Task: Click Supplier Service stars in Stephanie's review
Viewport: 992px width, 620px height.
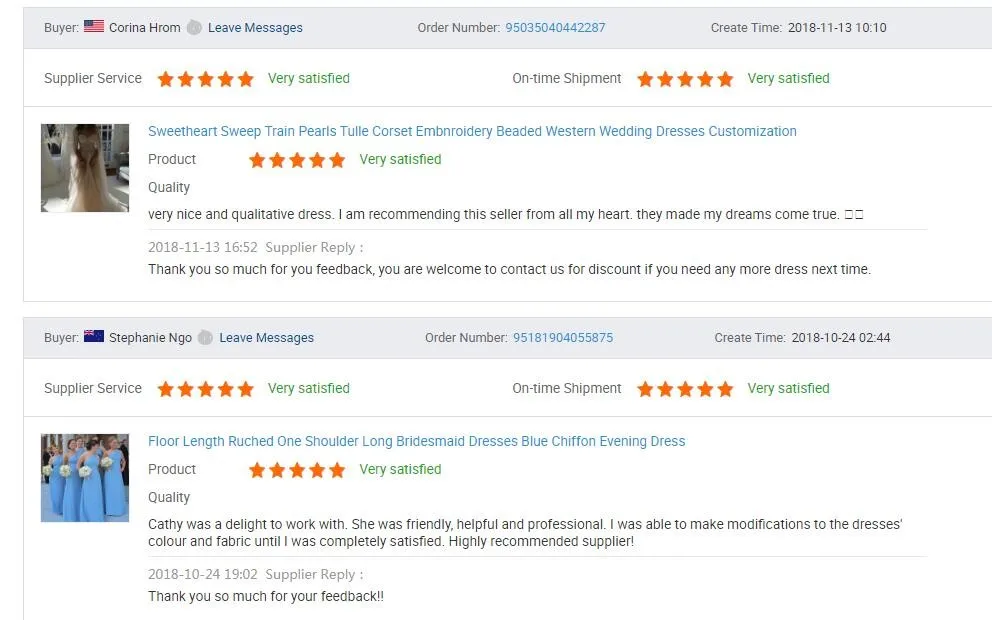Action: 206,389
